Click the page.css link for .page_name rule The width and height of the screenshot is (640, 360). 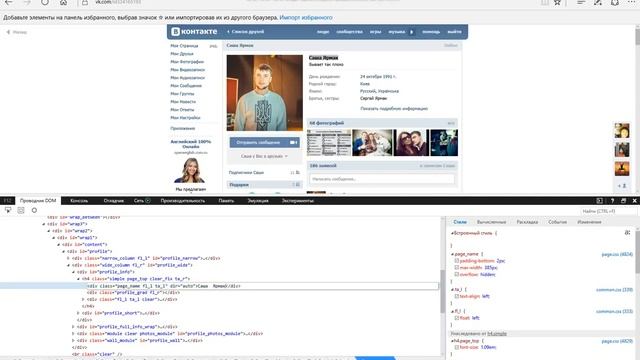(x=617, y=254)
